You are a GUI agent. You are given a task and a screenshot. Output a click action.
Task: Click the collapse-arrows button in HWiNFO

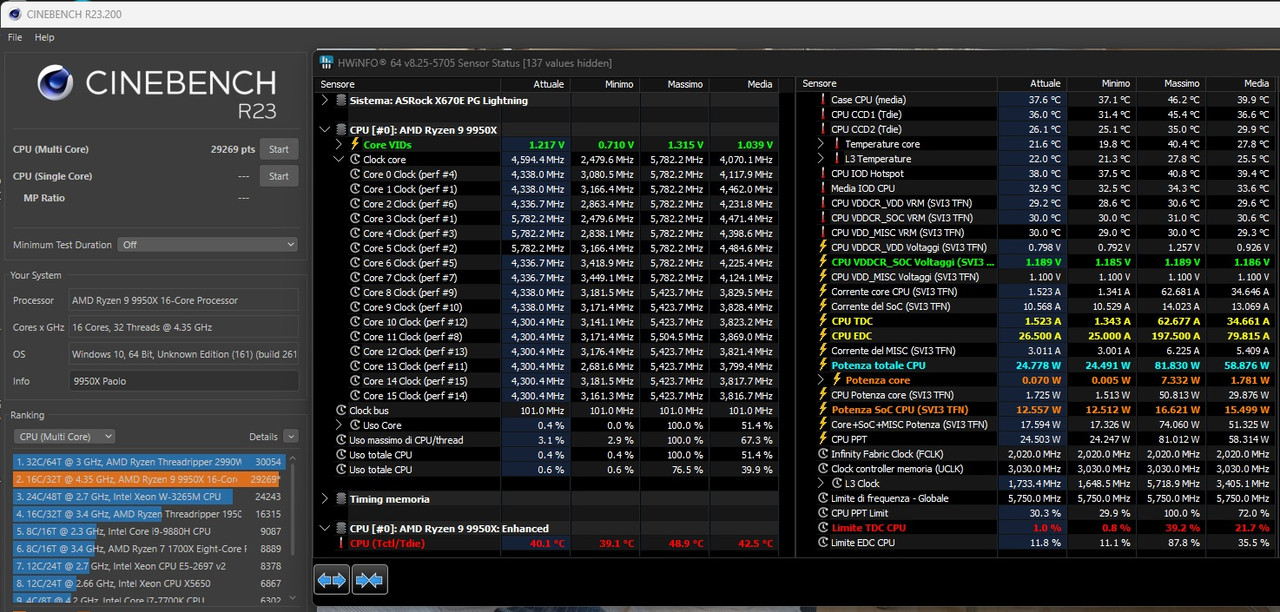click(370, 579)
